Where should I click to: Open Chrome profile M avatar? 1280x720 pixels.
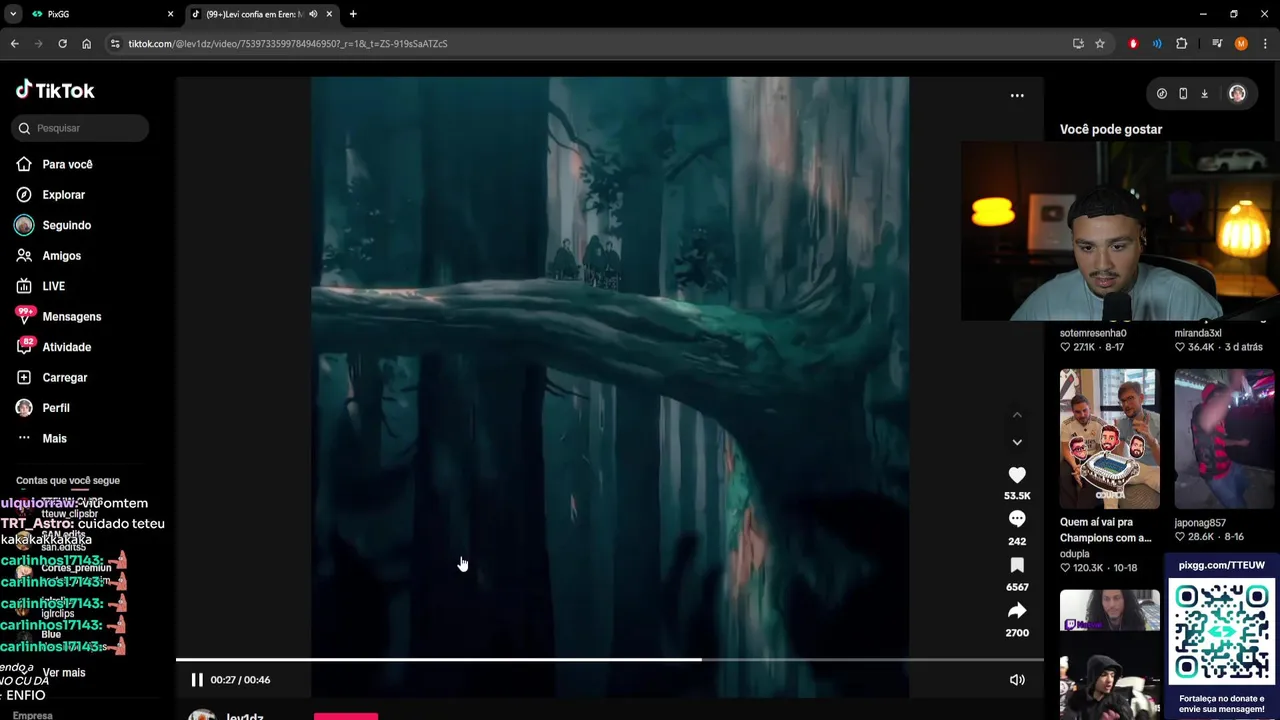pyautogui.click(x=1241, y=44)
